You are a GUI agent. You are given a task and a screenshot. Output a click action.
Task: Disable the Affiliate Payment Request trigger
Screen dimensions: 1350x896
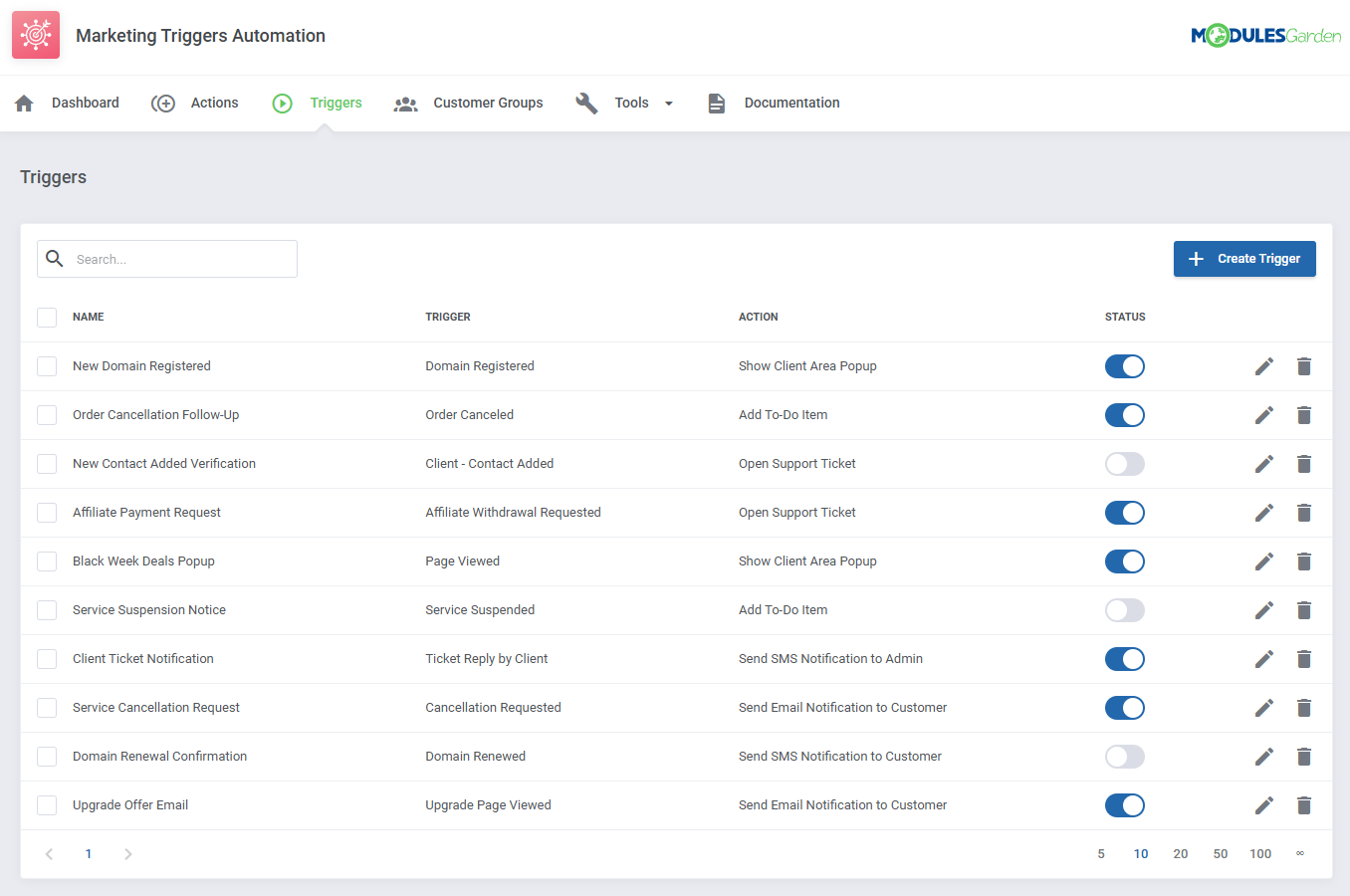(1124, 512)
